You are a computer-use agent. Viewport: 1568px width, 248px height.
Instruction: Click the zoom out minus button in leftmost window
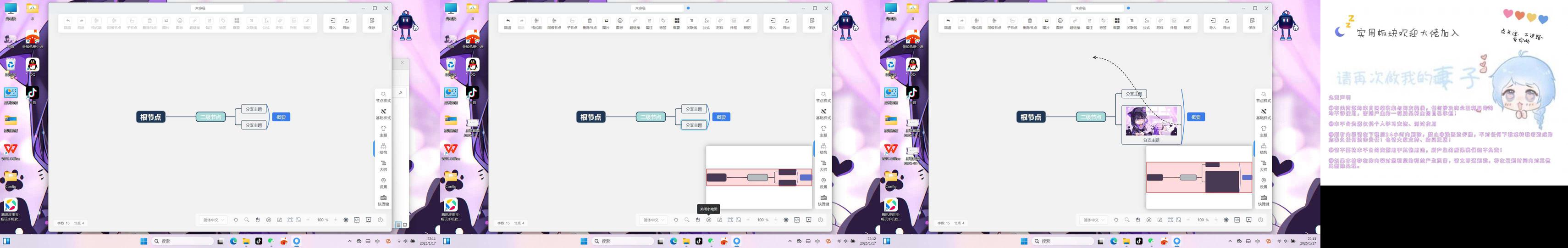(x=308, y=220)
